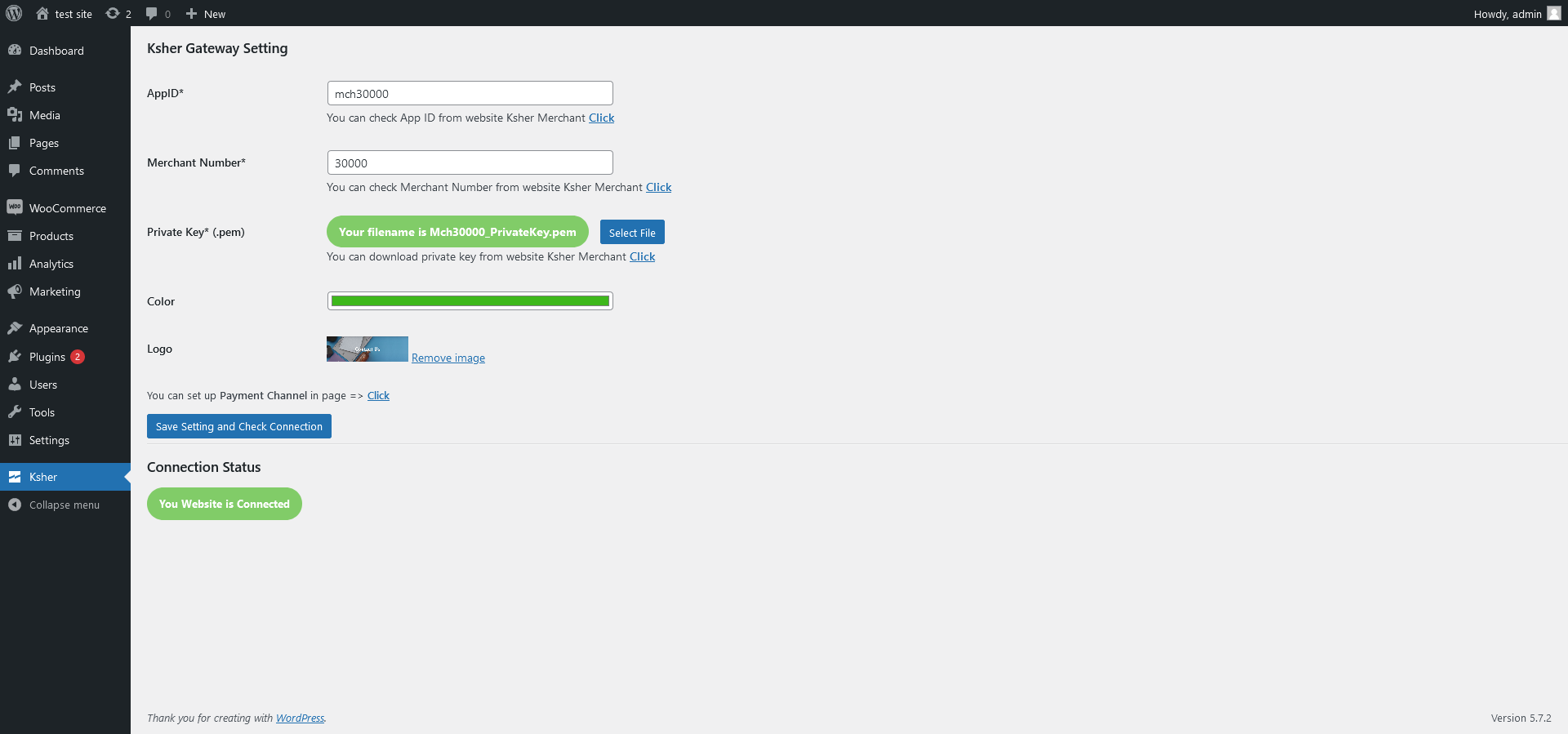Open the Dashboard menu item
The height and width of the screenshot is (734, 1568).
pyautogui.click(x=65, y=51)
